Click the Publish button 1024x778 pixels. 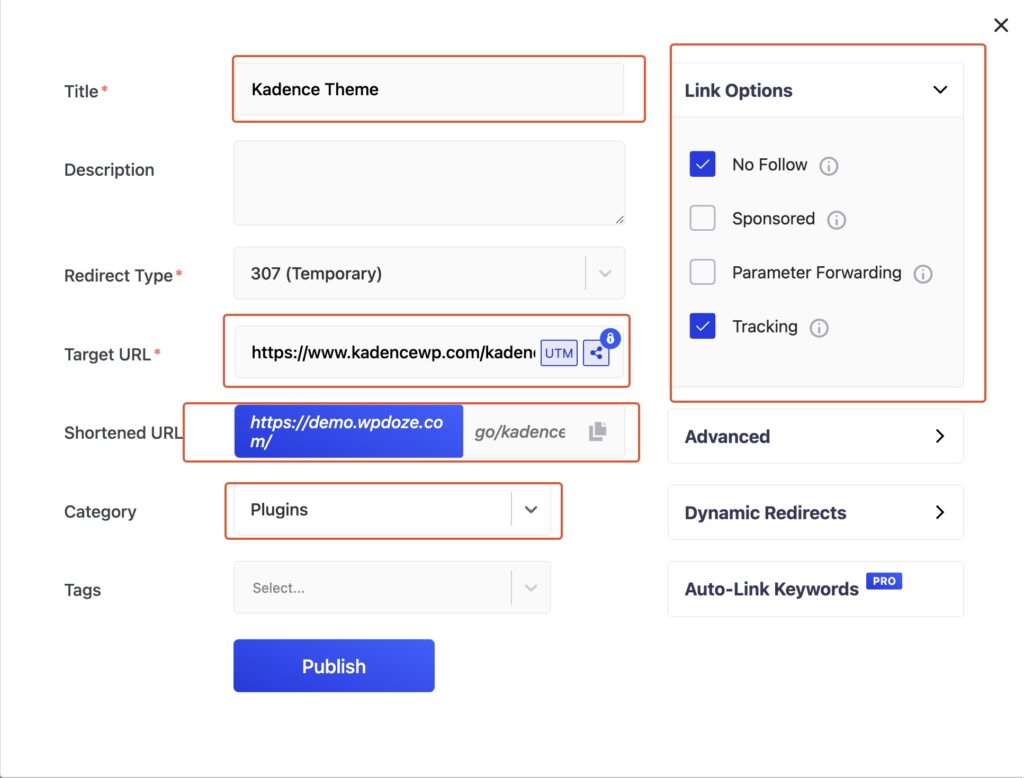(334, 666)
